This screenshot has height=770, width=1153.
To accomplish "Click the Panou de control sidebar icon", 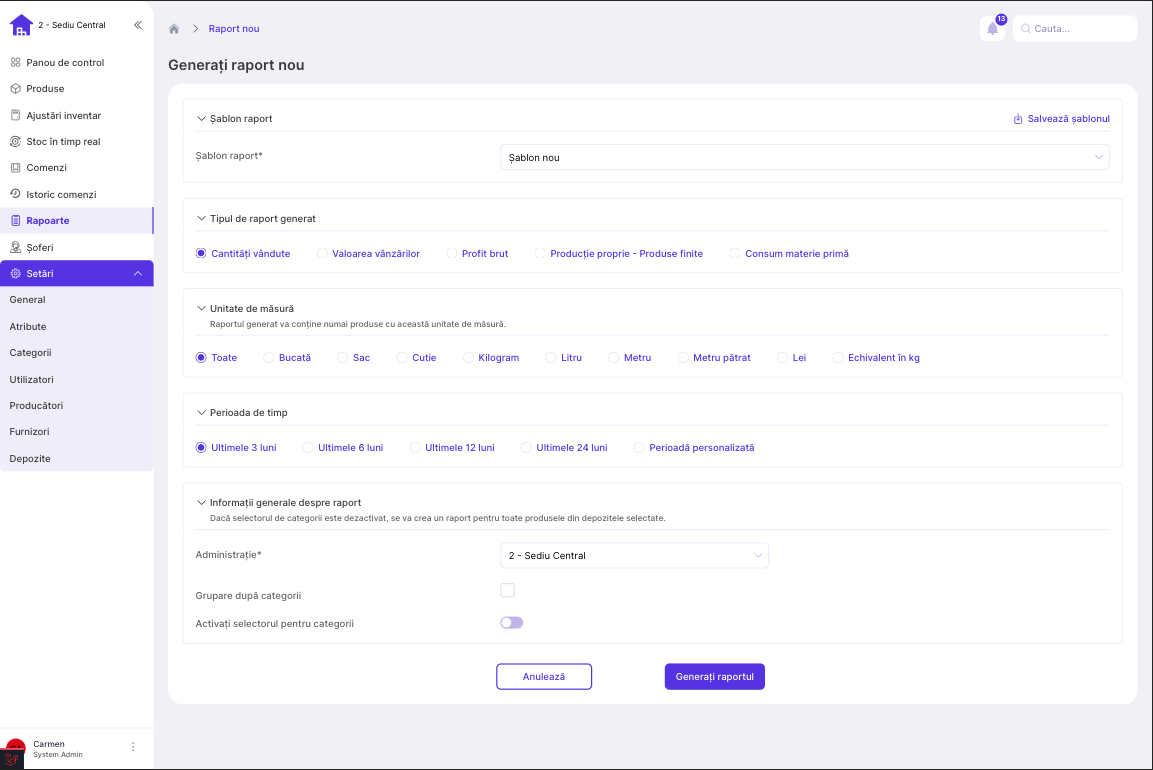I will 16,63.
